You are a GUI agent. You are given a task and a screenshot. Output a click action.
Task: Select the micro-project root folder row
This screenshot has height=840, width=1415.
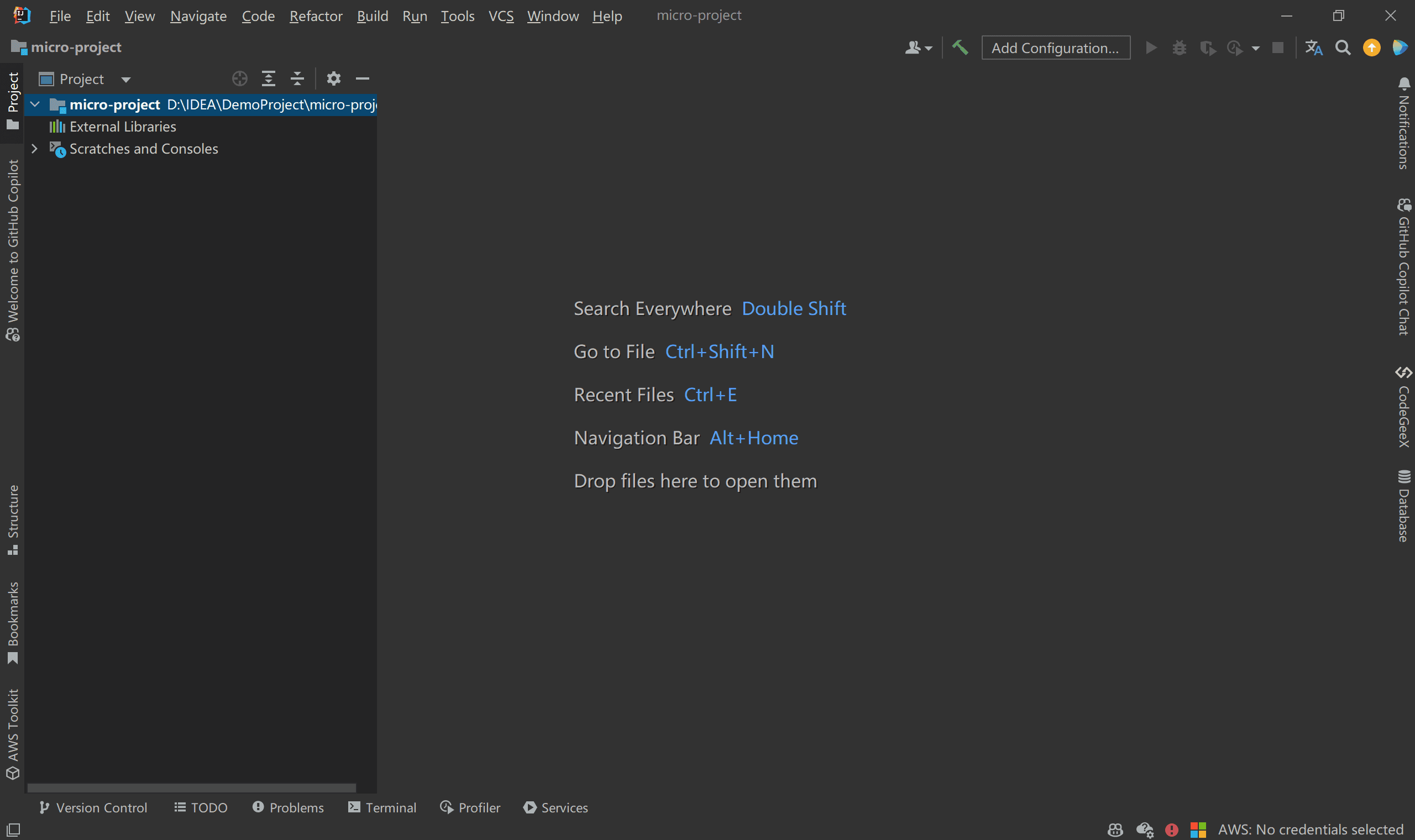[200, 104]
